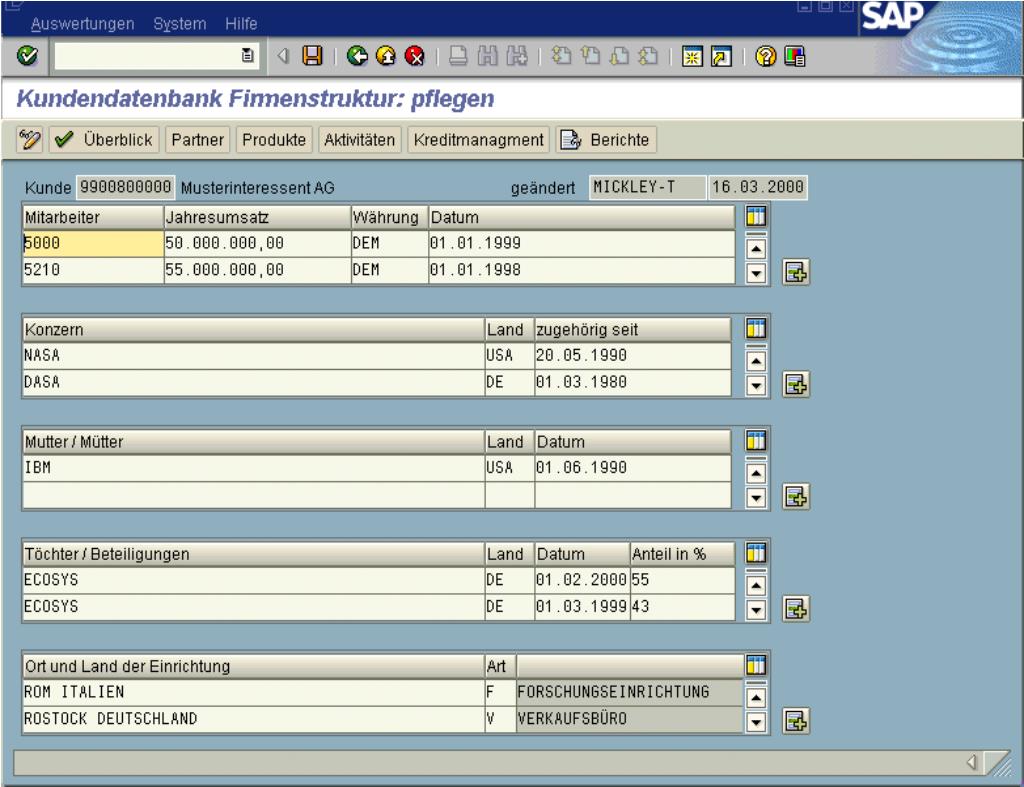Click the Find binoculars icon
This screenshot has height=787, width=1024.
point(487,56)
